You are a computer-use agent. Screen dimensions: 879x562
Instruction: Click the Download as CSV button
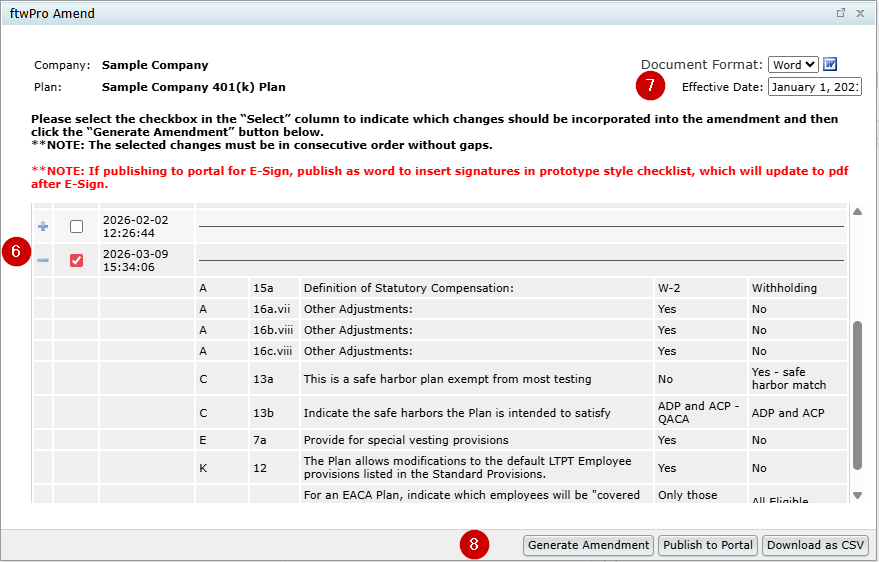[x=815, y=545]
